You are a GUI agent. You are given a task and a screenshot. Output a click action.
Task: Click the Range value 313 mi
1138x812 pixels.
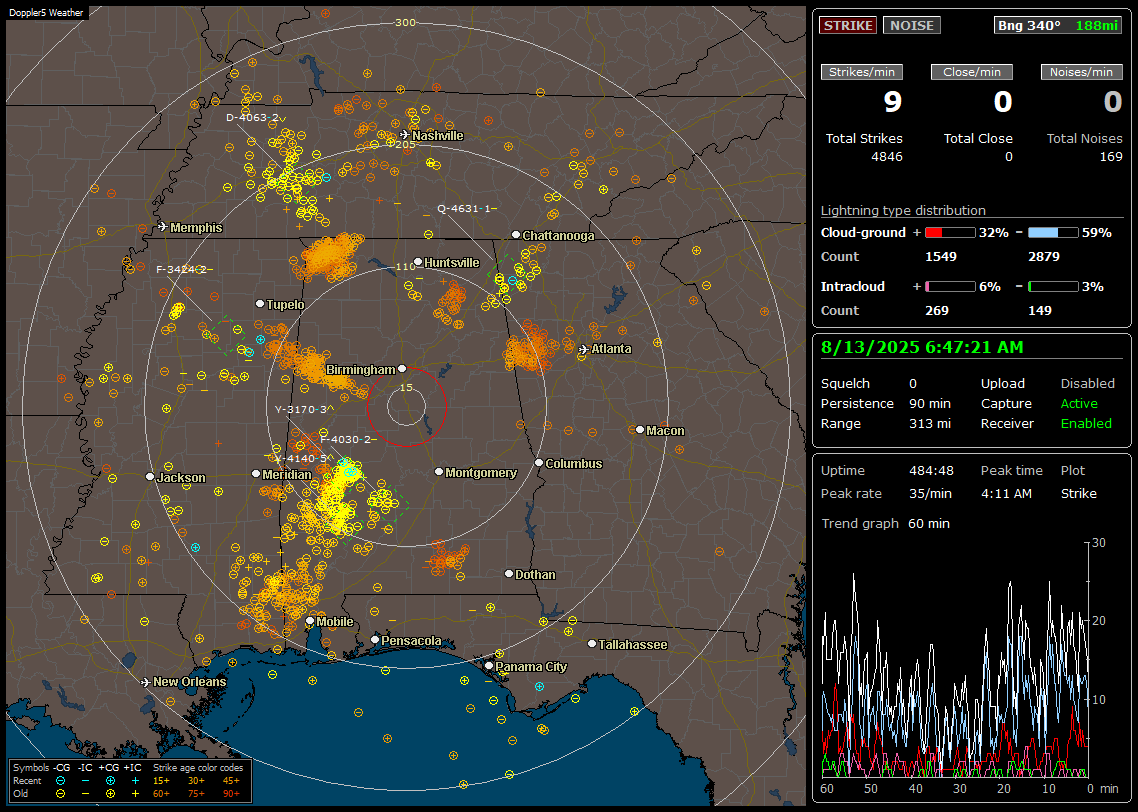coord(930,423)
